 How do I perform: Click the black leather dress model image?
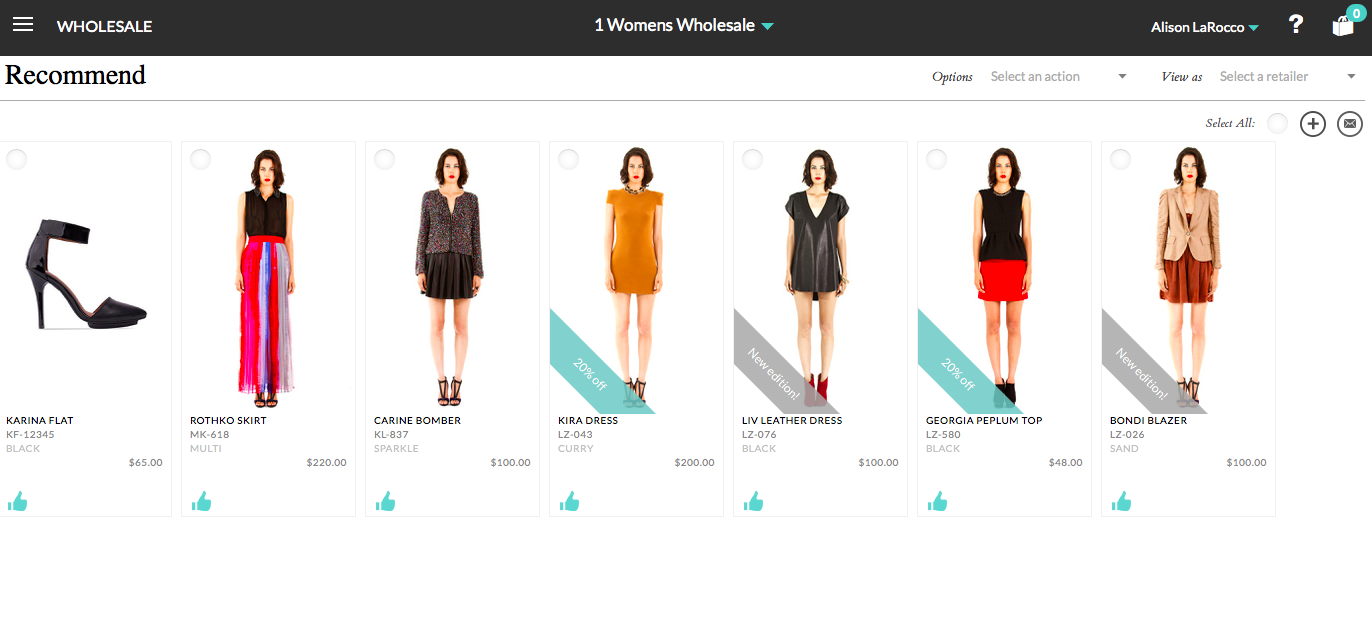(x=818, y=277)
